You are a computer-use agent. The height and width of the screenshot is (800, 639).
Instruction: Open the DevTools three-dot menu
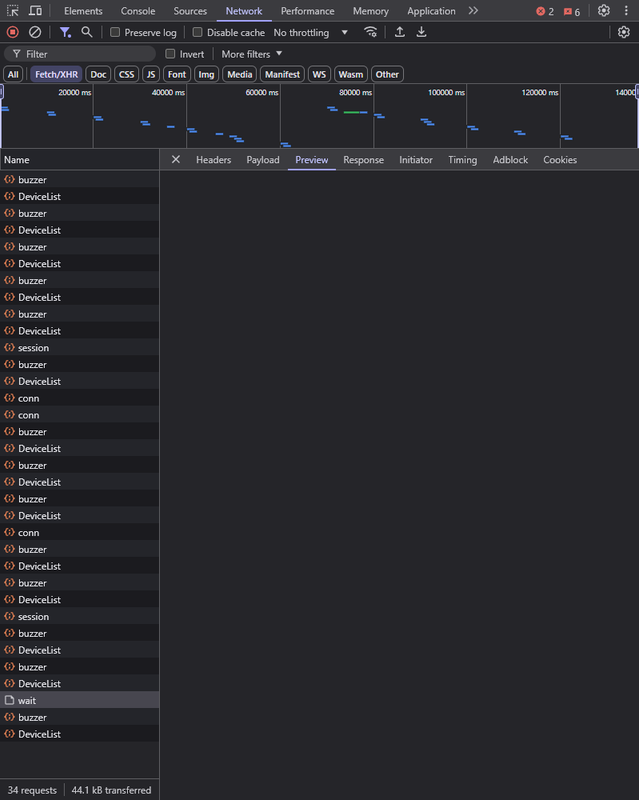(x=626, y=11)
